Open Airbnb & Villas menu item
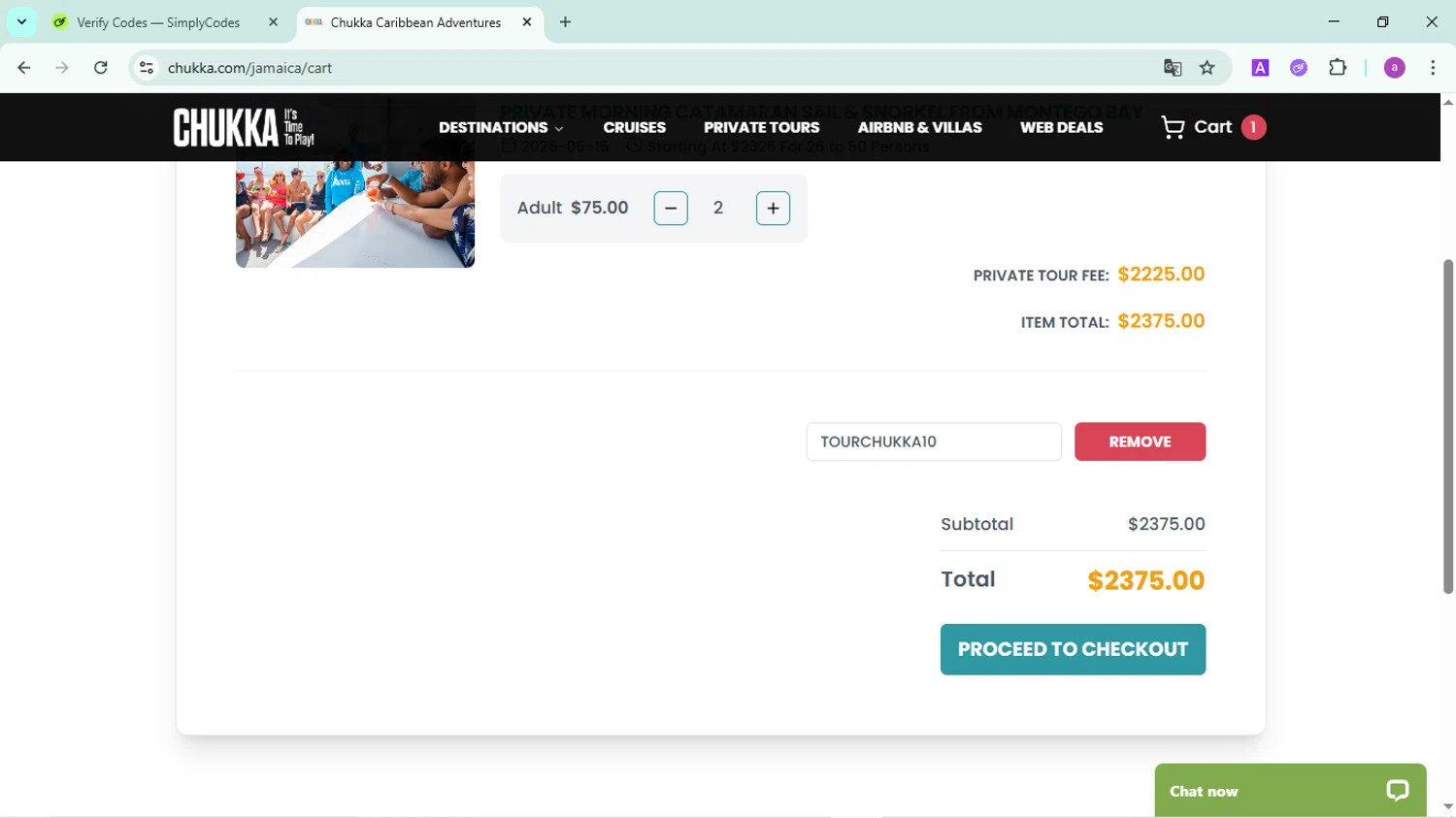Screen dimensions: 1456x818 point(920,127)
